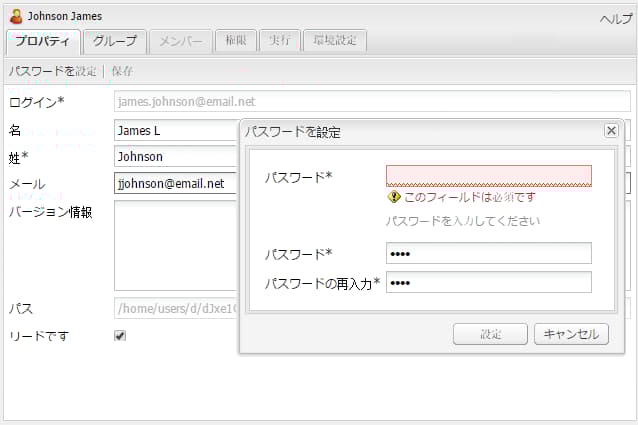
Task: Click the バージョン情報 text area
Action: [x=176, y=246]
